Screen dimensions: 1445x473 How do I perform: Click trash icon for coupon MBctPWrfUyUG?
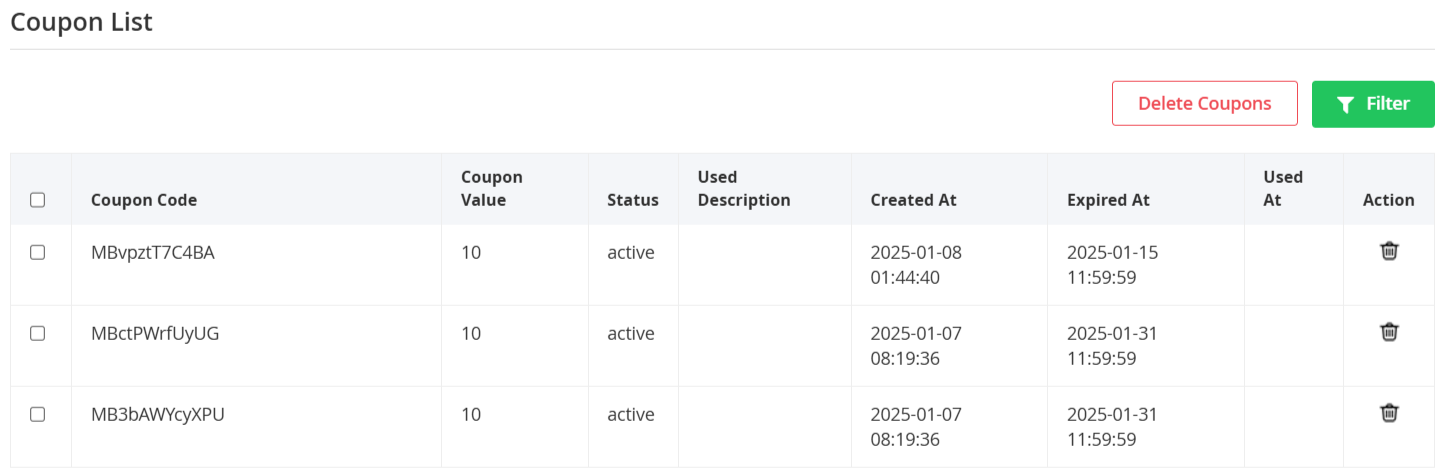pos(1389,332)
